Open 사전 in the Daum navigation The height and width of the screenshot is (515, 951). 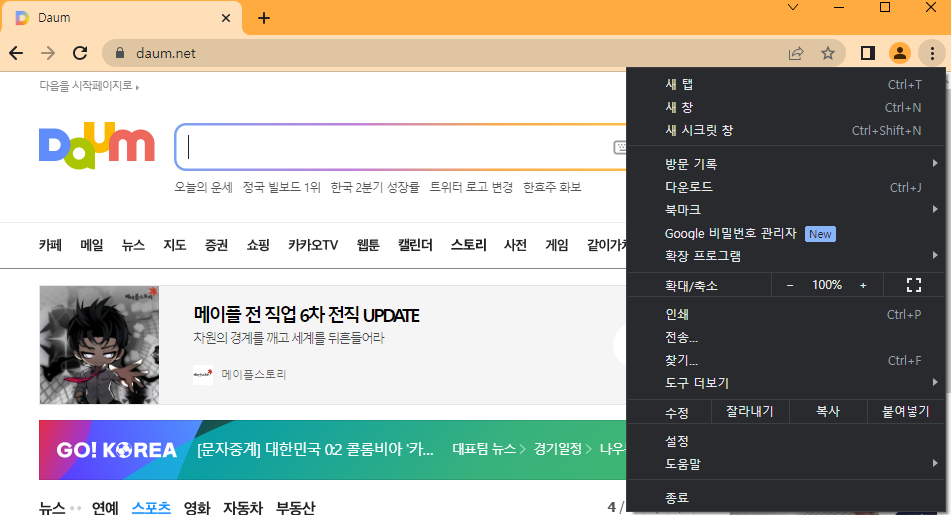click(516, 245)
